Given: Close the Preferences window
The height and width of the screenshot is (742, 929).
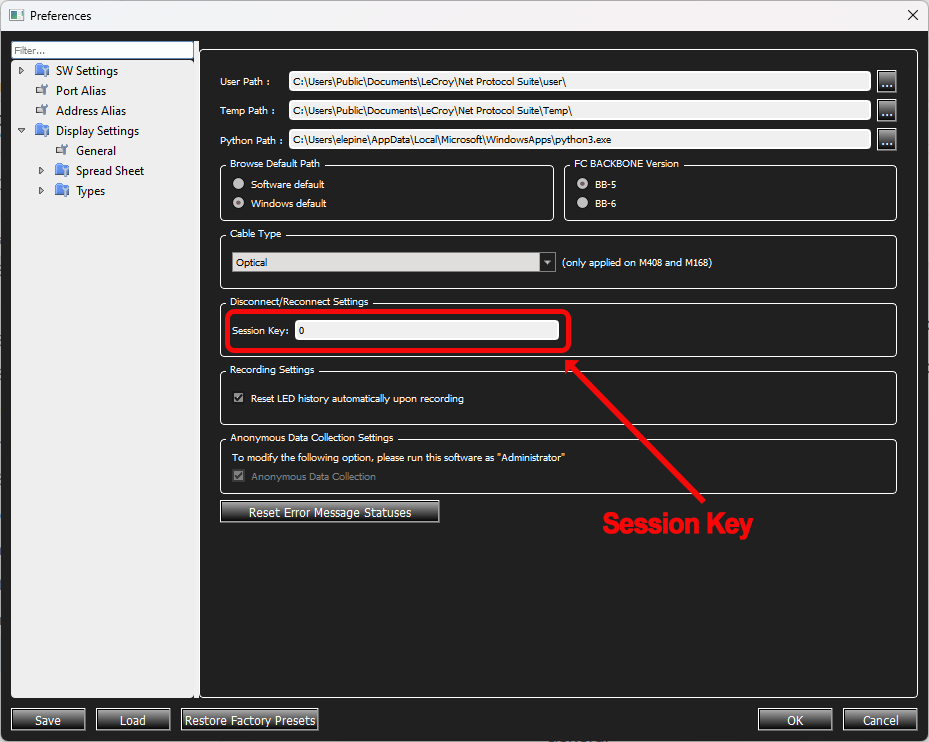Looking at the screenshot, I should (x=912, y=15).
